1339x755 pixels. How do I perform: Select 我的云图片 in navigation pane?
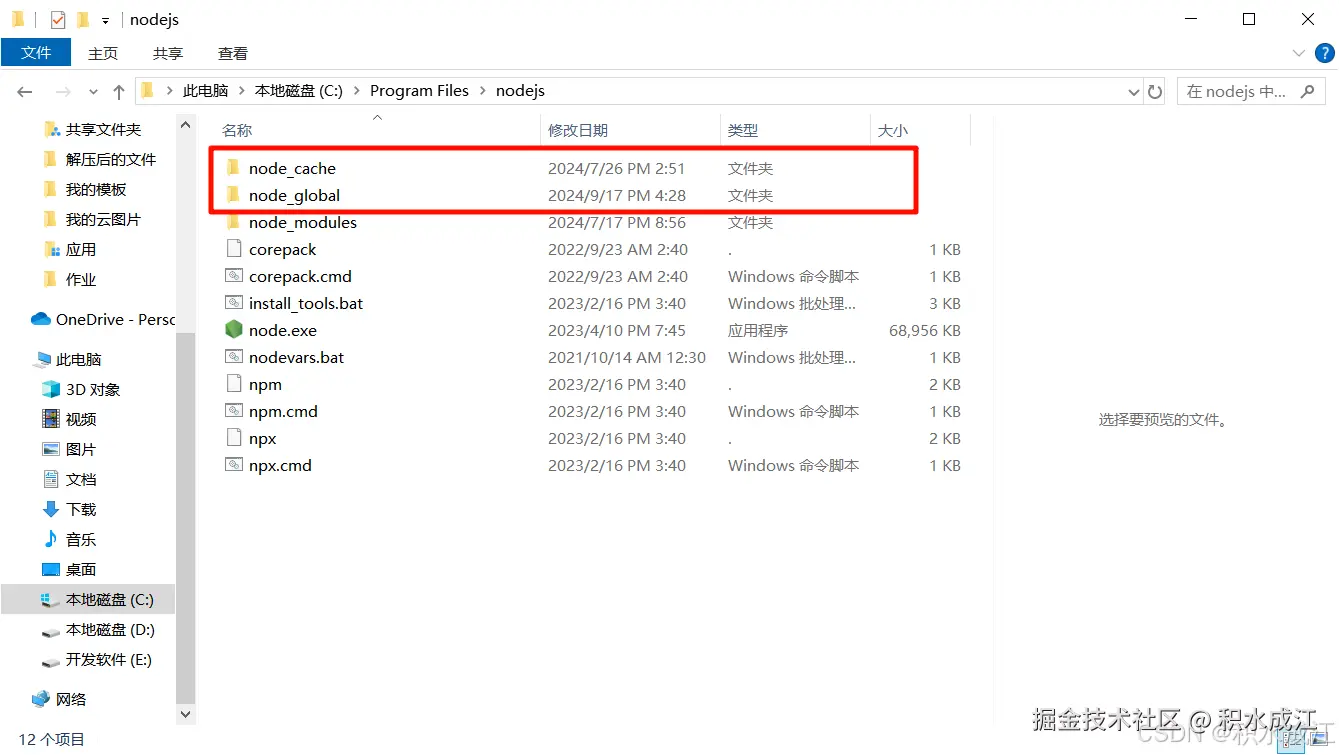coord(103,219)
